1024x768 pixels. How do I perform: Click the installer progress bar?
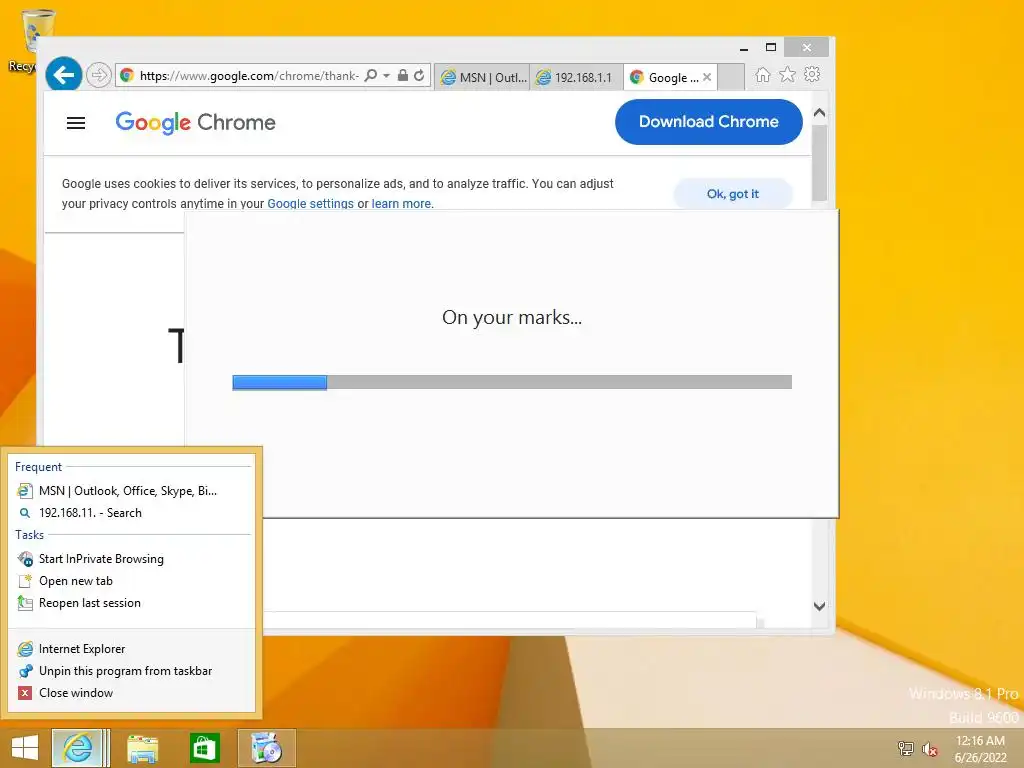tap(512, 382)
